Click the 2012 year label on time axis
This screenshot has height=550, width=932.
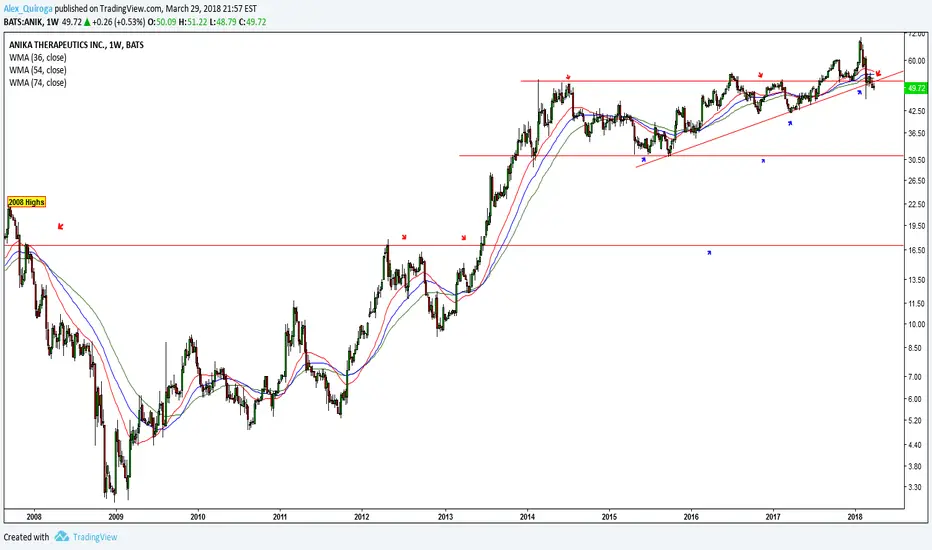point(361,517)
